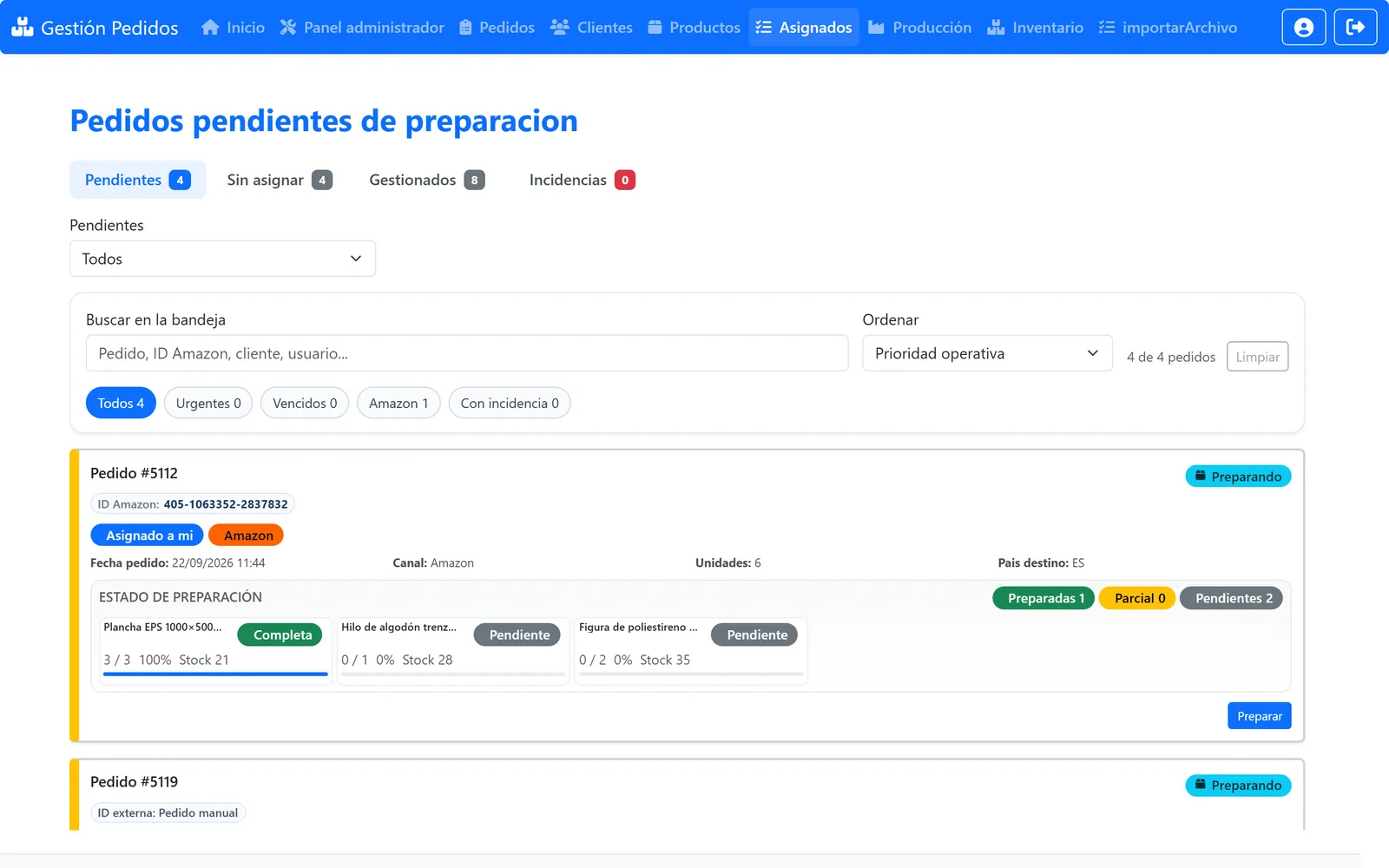
Task: Click the Gestión Pedidos boxes logo icon
Action: click(x=23, y=27)
